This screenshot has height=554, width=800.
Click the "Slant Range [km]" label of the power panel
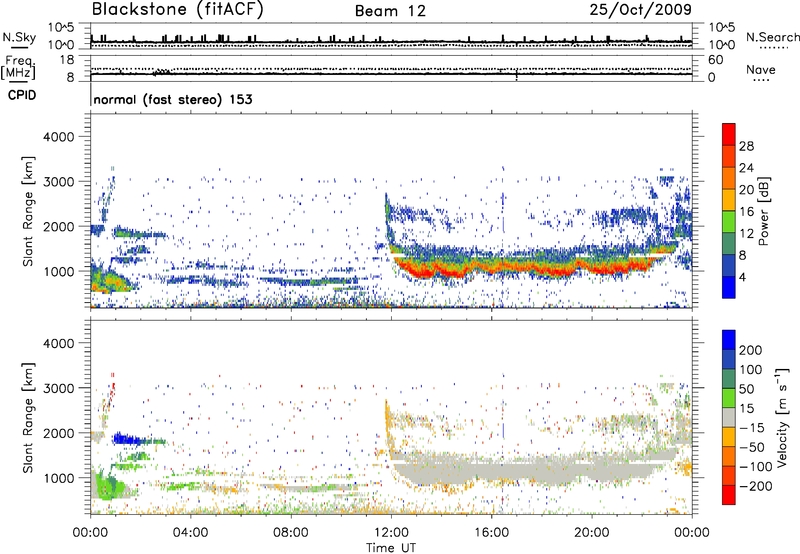(x=29, y=211)
